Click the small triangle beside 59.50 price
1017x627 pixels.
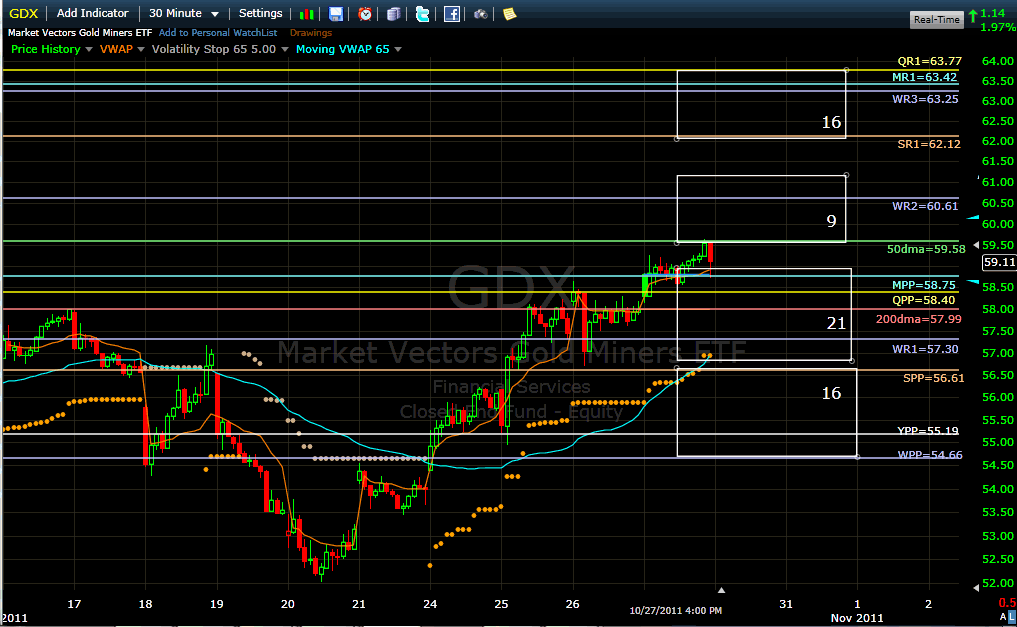[x=977, y=245]
